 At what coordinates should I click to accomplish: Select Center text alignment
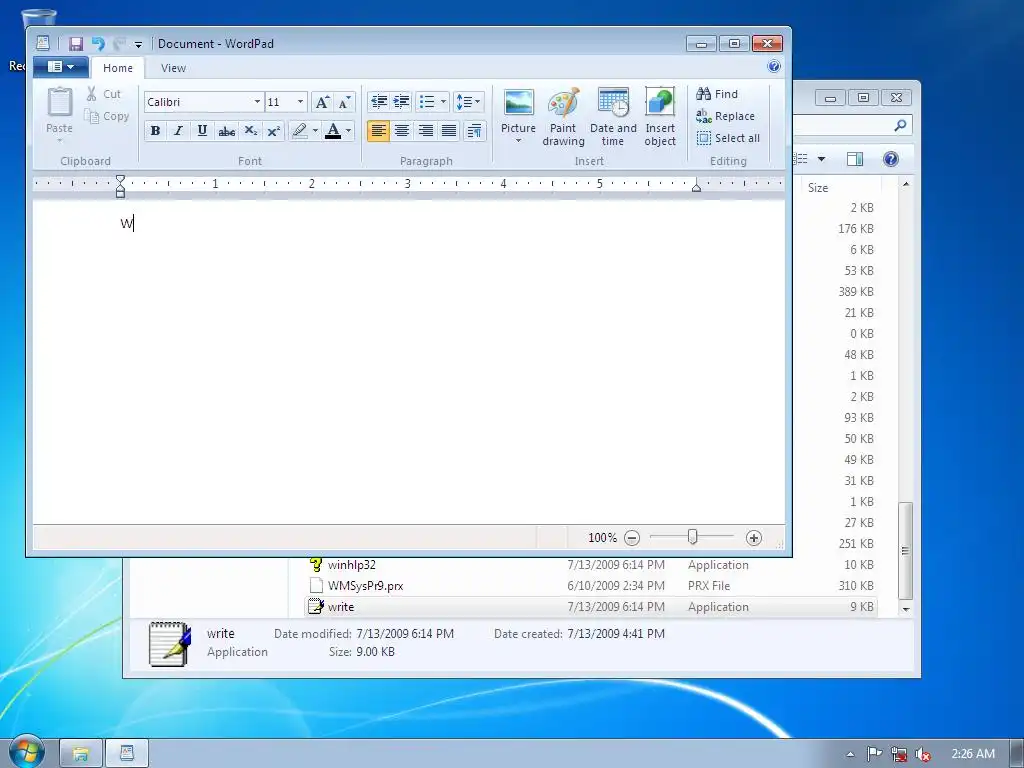pyautogui.click(x=402, y=131)
